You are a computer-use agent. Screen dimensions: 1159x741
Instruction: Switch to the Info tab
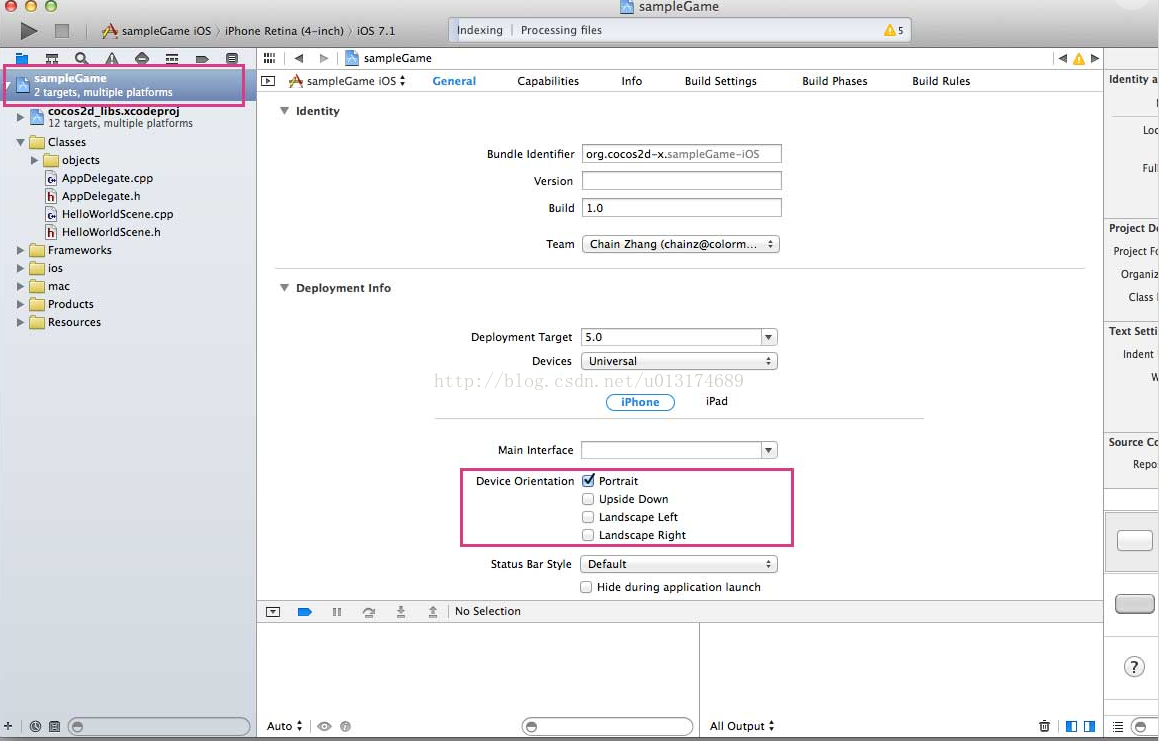click(x=631, y=81)
